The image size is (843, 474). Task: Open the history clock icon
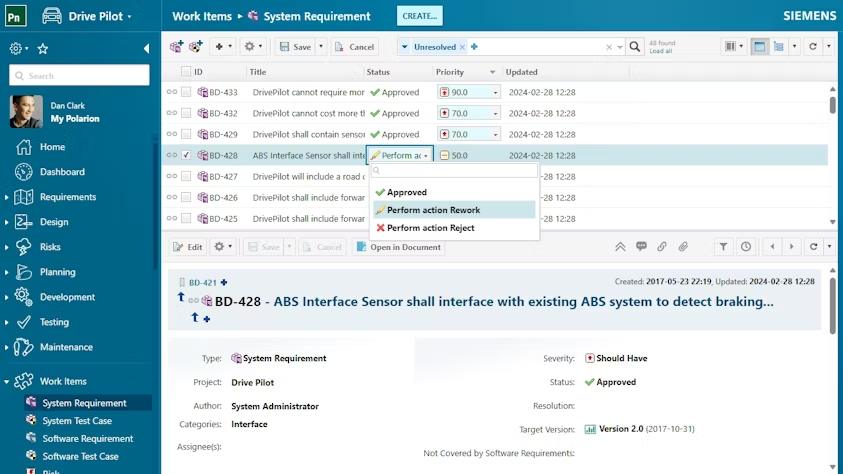tap(746, 247)
